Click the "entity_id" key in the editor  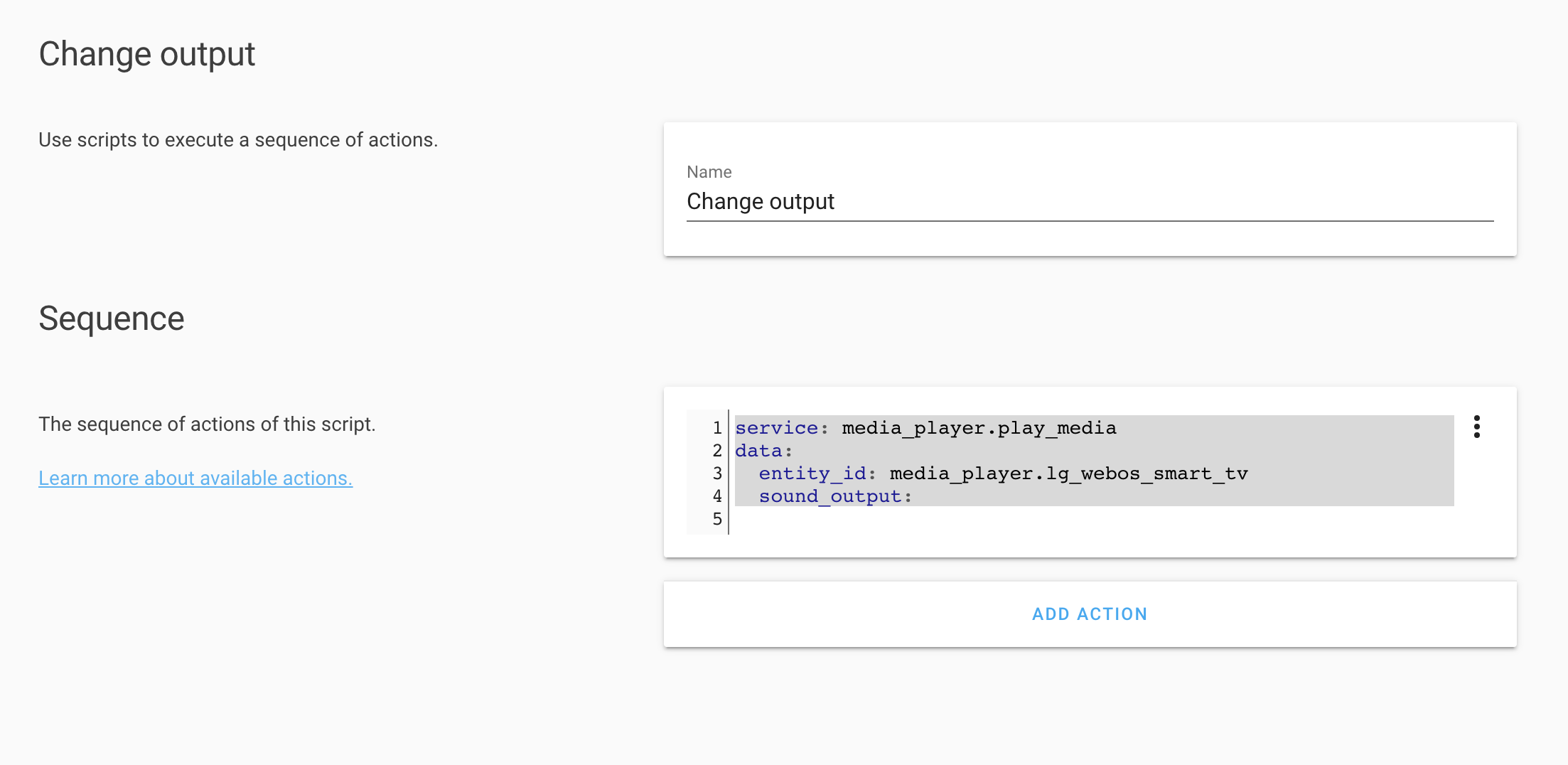(x=813, y=474)
